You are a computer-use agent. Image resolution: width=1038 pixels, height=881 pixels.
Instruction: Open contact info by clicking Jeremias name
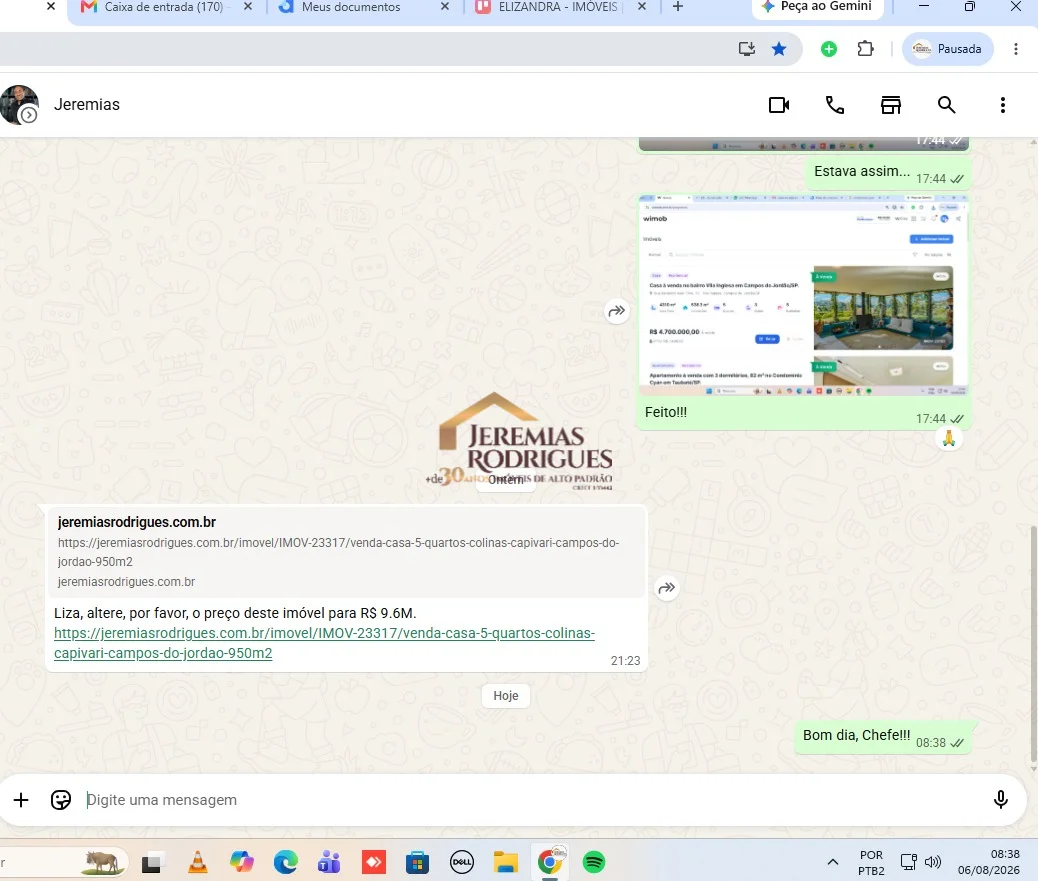pos(87,105)
